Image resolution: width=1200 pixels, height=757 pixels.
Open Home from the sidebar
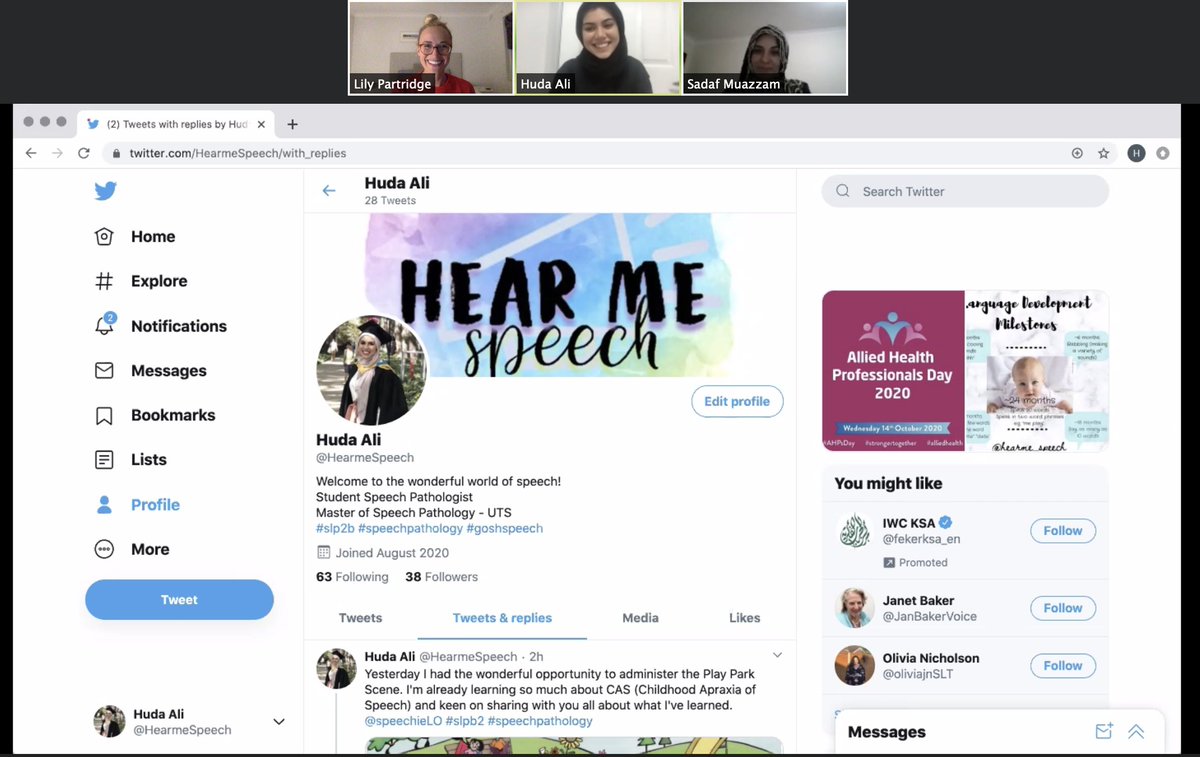135,237
